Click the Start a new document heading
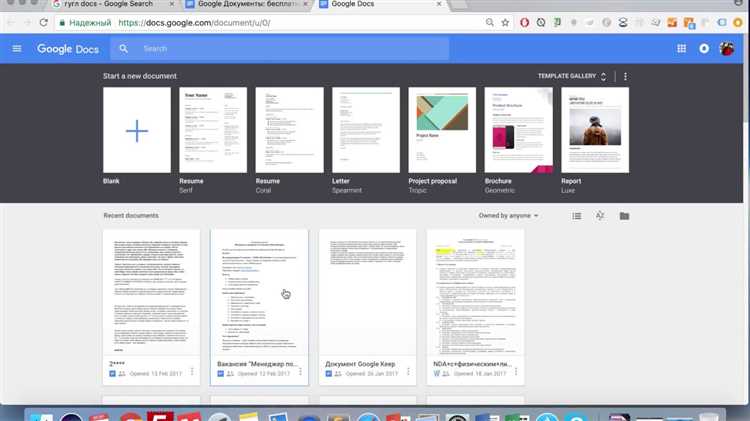Image resolution: width=750 pixels, height=421 pixels. [140, 76]
